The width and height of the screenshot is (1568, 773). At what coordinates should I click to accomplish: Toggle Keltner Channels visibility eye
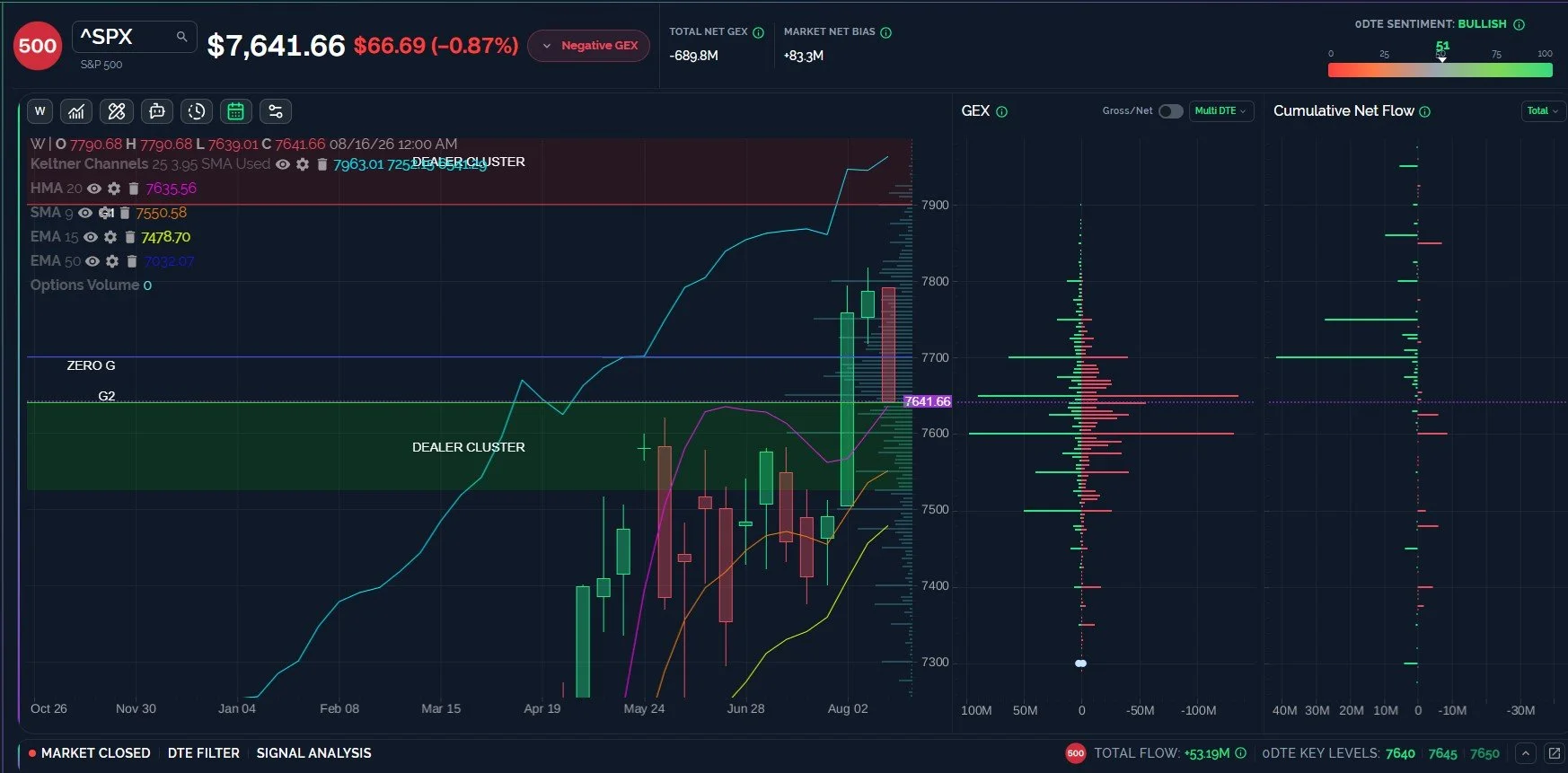(283, 164)
